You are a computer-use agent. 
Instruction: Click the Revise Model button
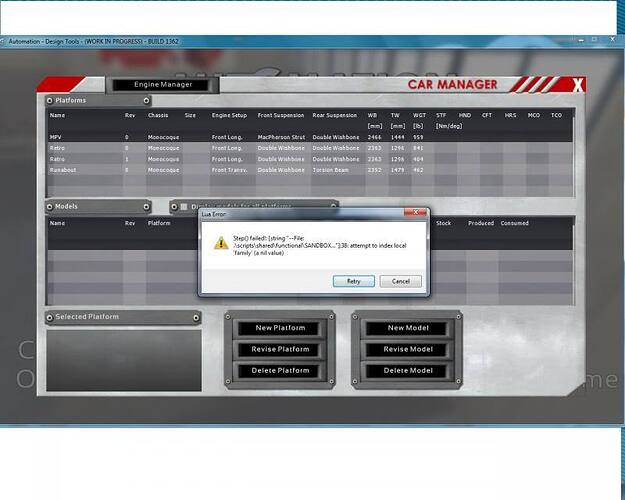407,349
